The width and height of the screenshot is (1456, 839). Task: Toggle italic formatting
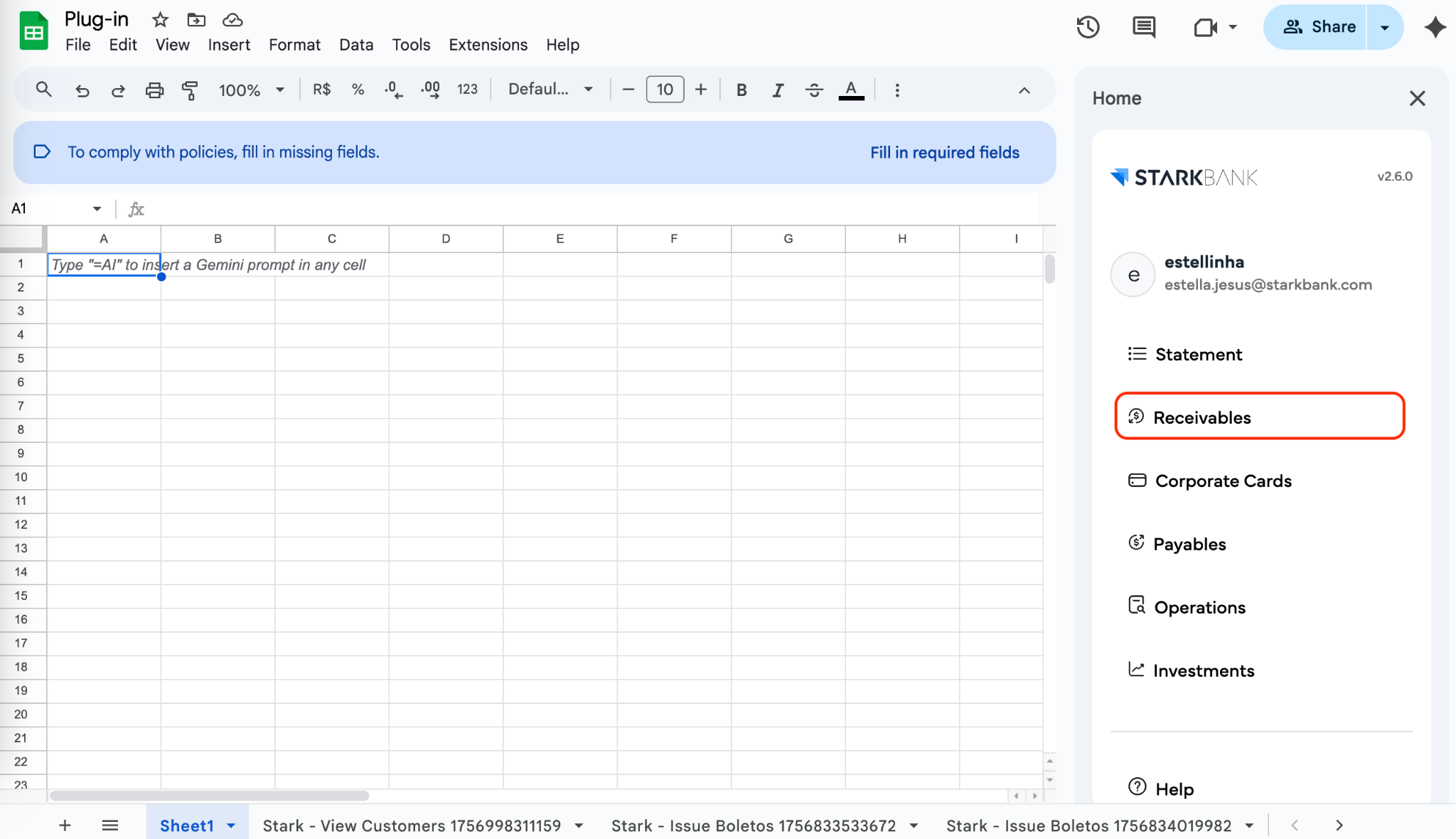coord(778,90)
